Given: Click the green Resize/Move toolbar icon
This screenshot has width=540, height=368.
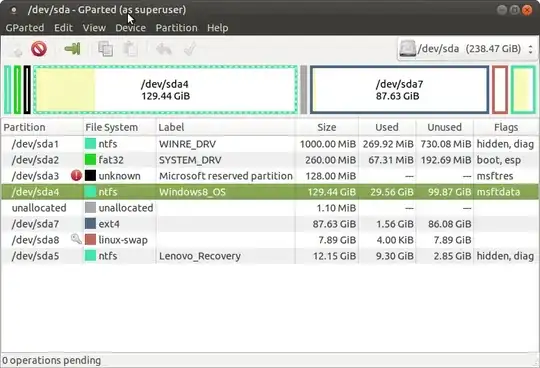Looking at the screenshot, I should [72, 49].
